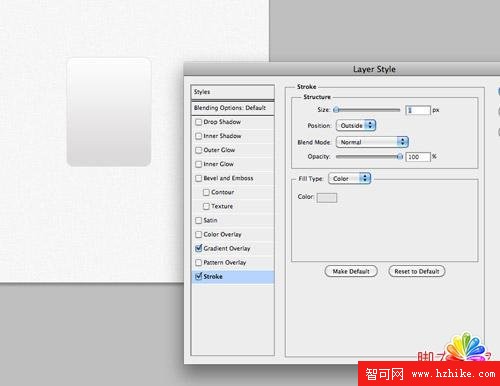Viewport: 500px width, 386px height.
Task: Turn on Color Overlay checkbox
Action: tap(198, 234)
